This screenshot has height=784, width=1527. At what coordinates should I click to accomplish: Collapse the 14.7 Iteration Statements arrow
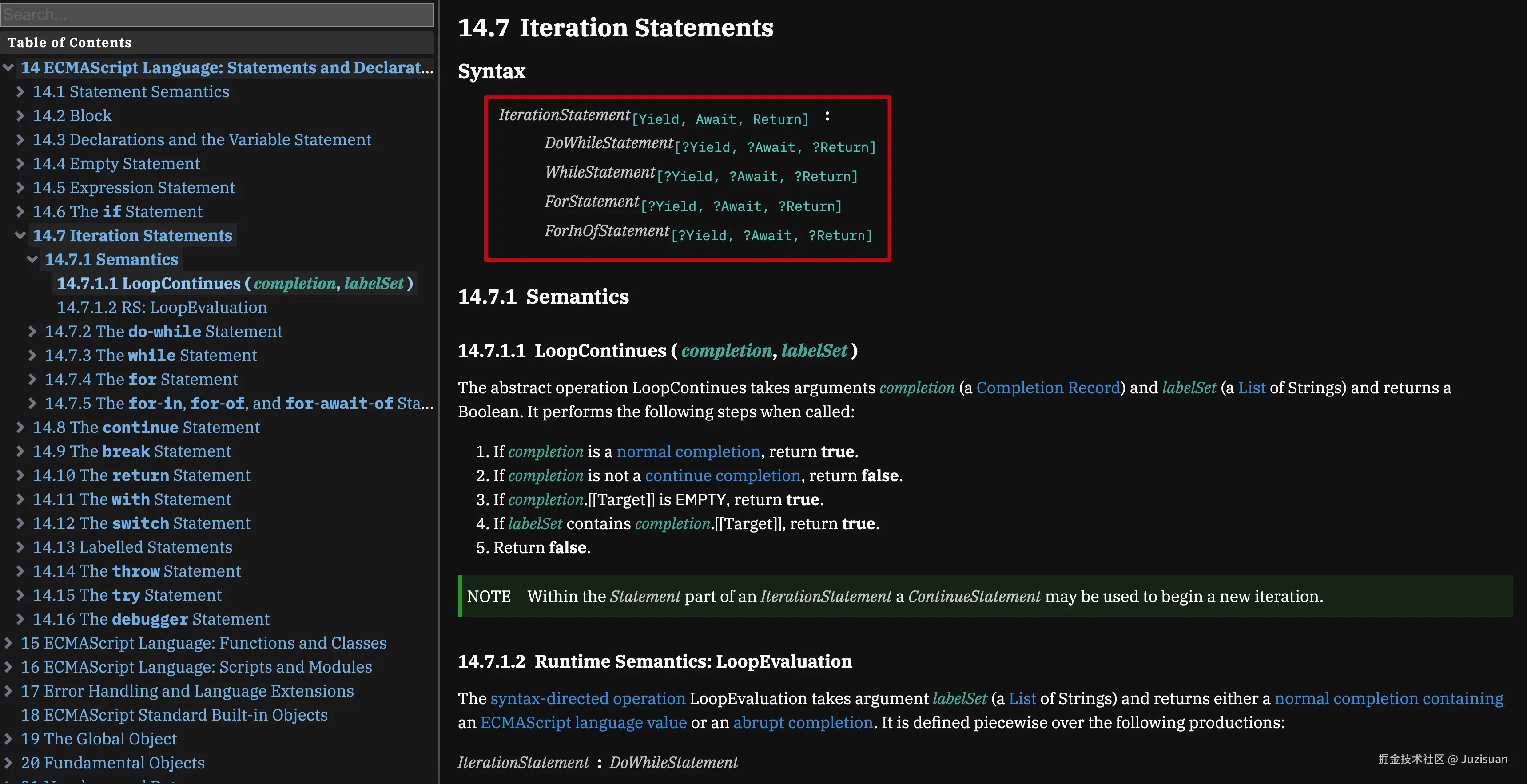pyautogui.click(x=20, y=236)
